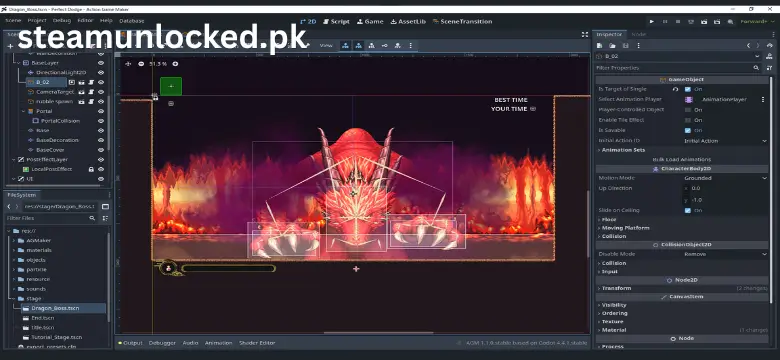Open the Shader Editor bottom panel
This screenshot has height=360, width=780.
pyautogui.click(x=257, y=343)
